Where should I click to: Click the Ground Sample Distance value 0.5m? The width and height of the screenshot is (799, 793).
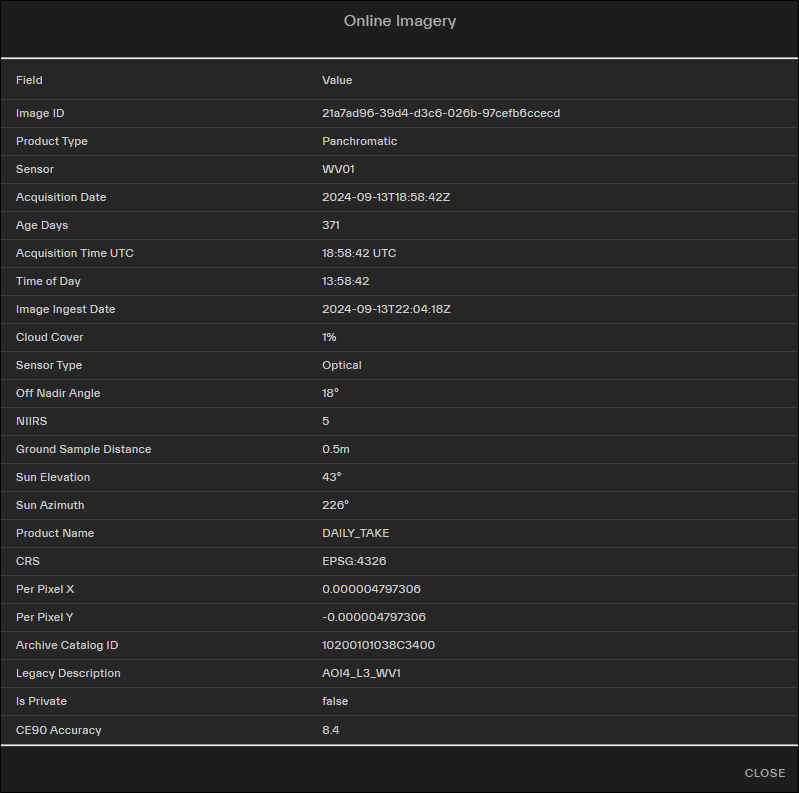pos(336,449)
